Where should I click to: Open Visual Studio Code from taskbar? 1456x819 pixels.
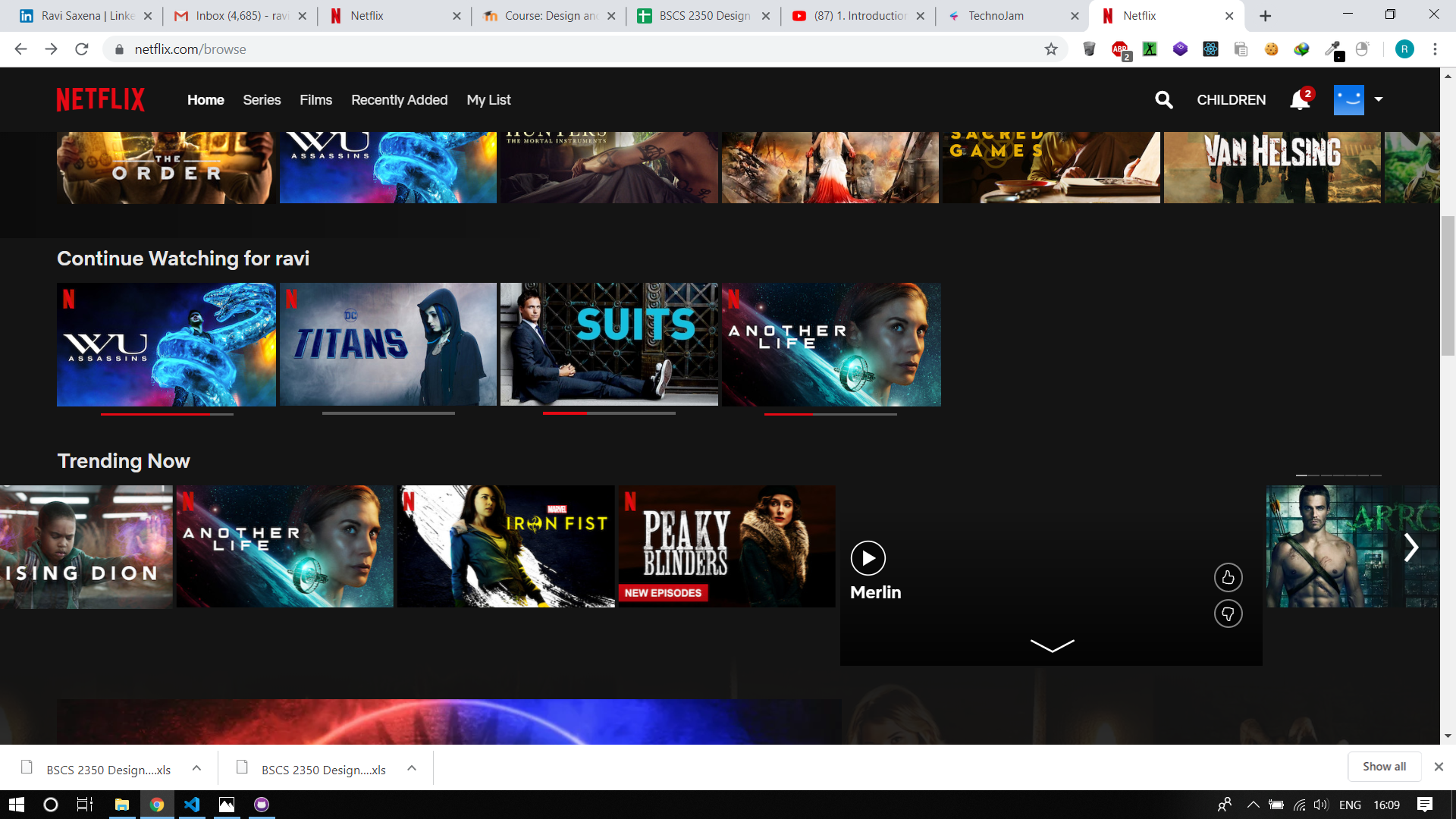[192, 805]
